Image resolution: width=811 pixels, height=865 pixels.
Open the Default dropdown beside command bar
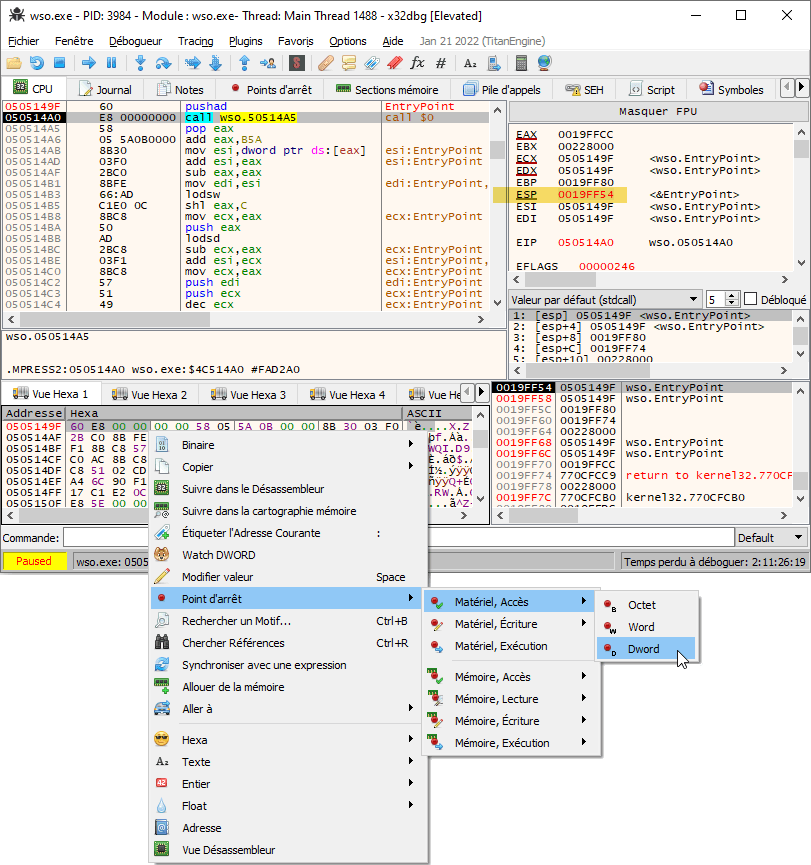[x=768, y=537]
